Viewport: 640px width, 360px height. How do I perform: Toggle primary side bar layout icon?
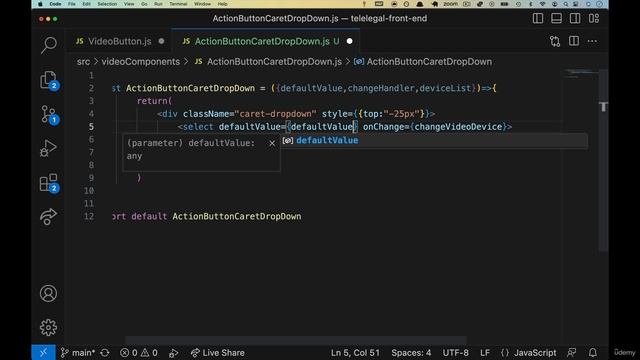538,18
